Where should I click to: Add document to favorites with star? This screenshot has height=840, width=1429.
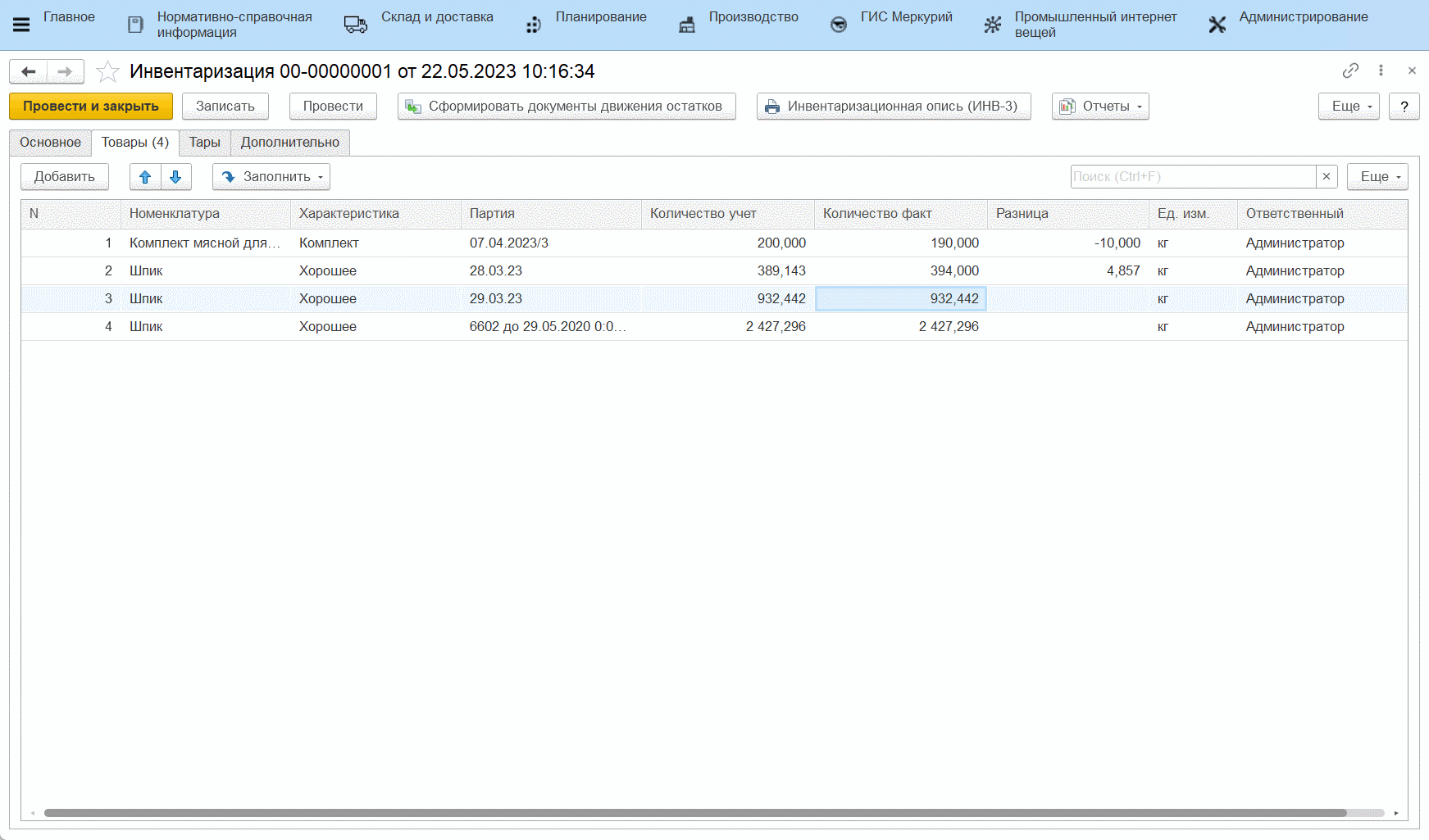click(x=107, y=72)
